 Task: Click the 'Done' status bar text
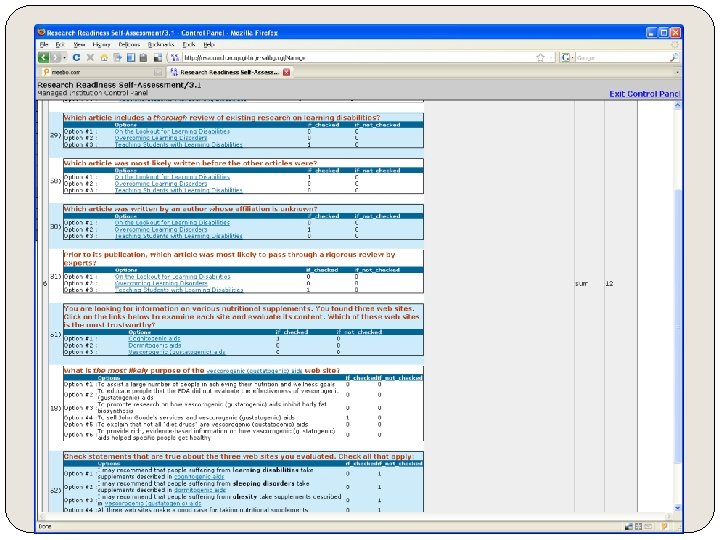point(45,526)
